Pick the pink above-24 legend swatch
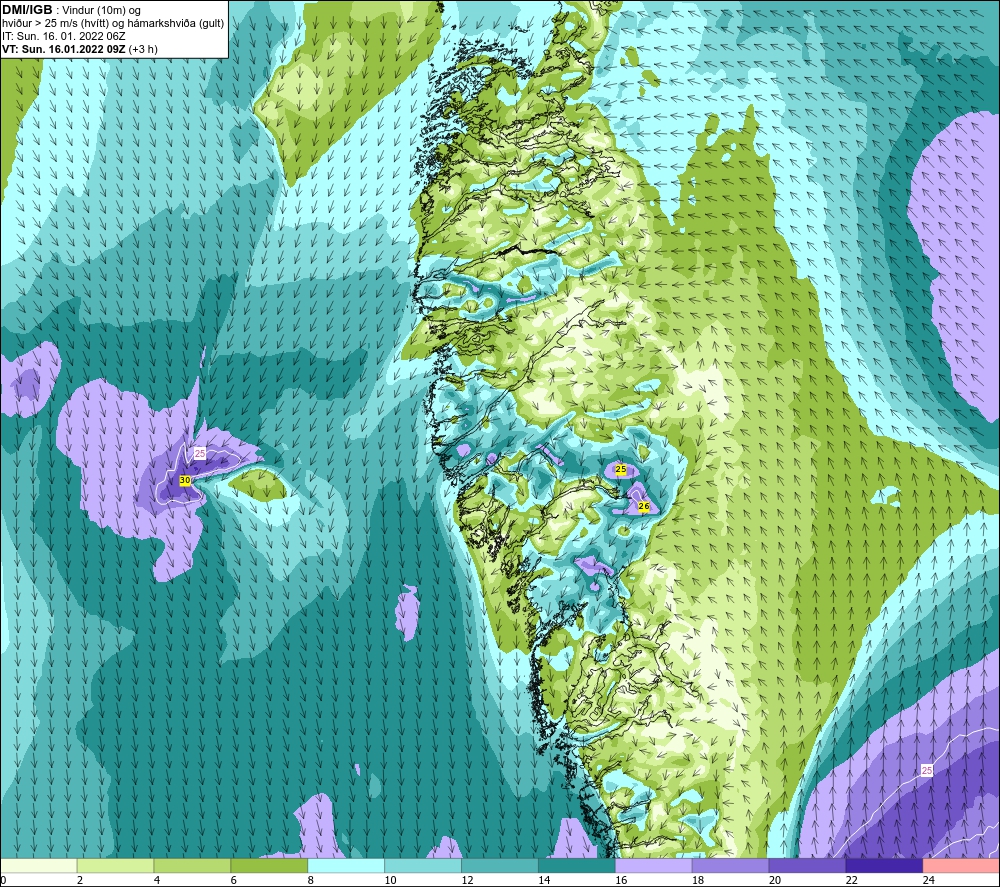This screenshot has height=887, width=1000. point(961,865)
